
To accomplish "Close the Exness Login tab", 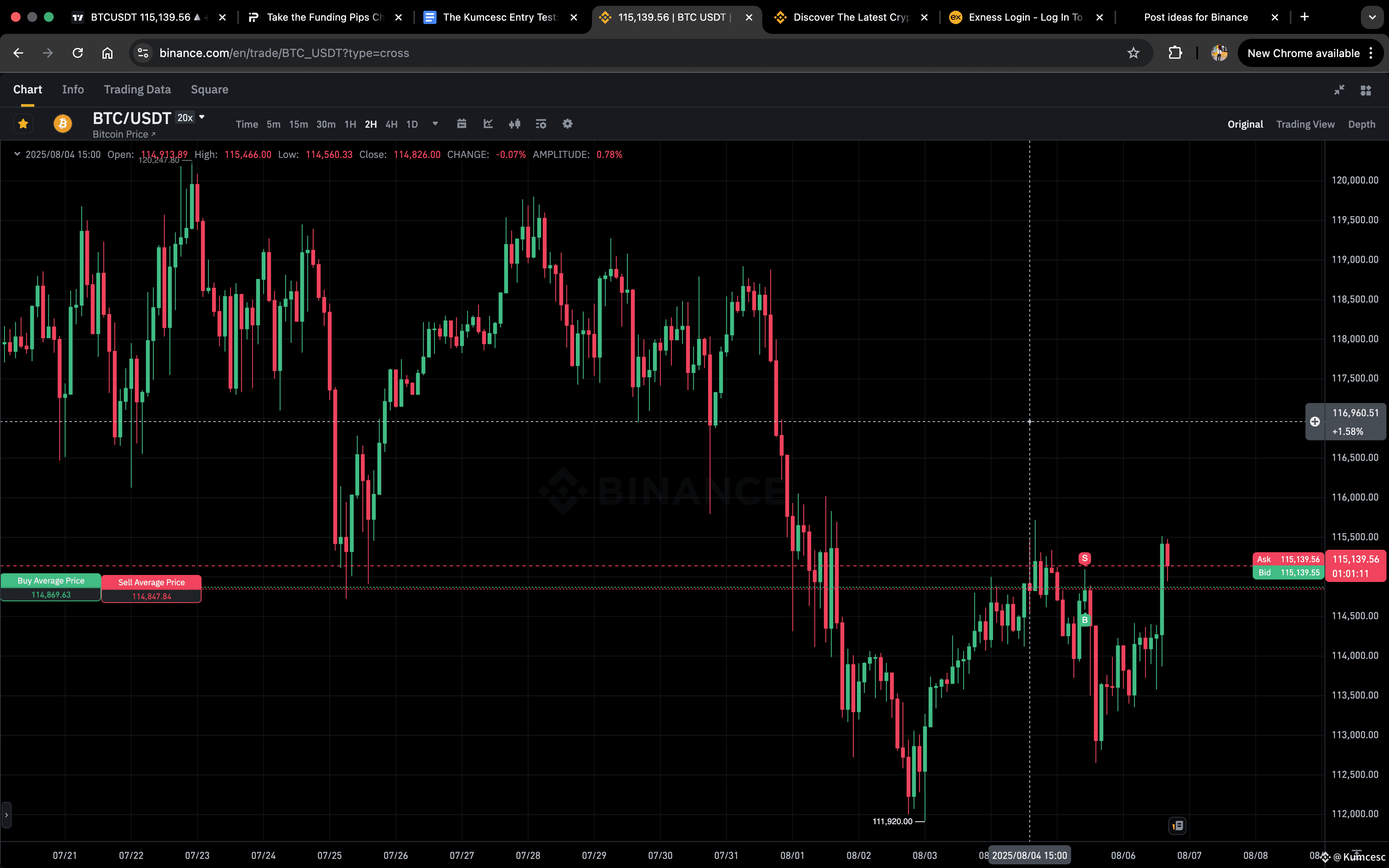I will (1099, 17).
